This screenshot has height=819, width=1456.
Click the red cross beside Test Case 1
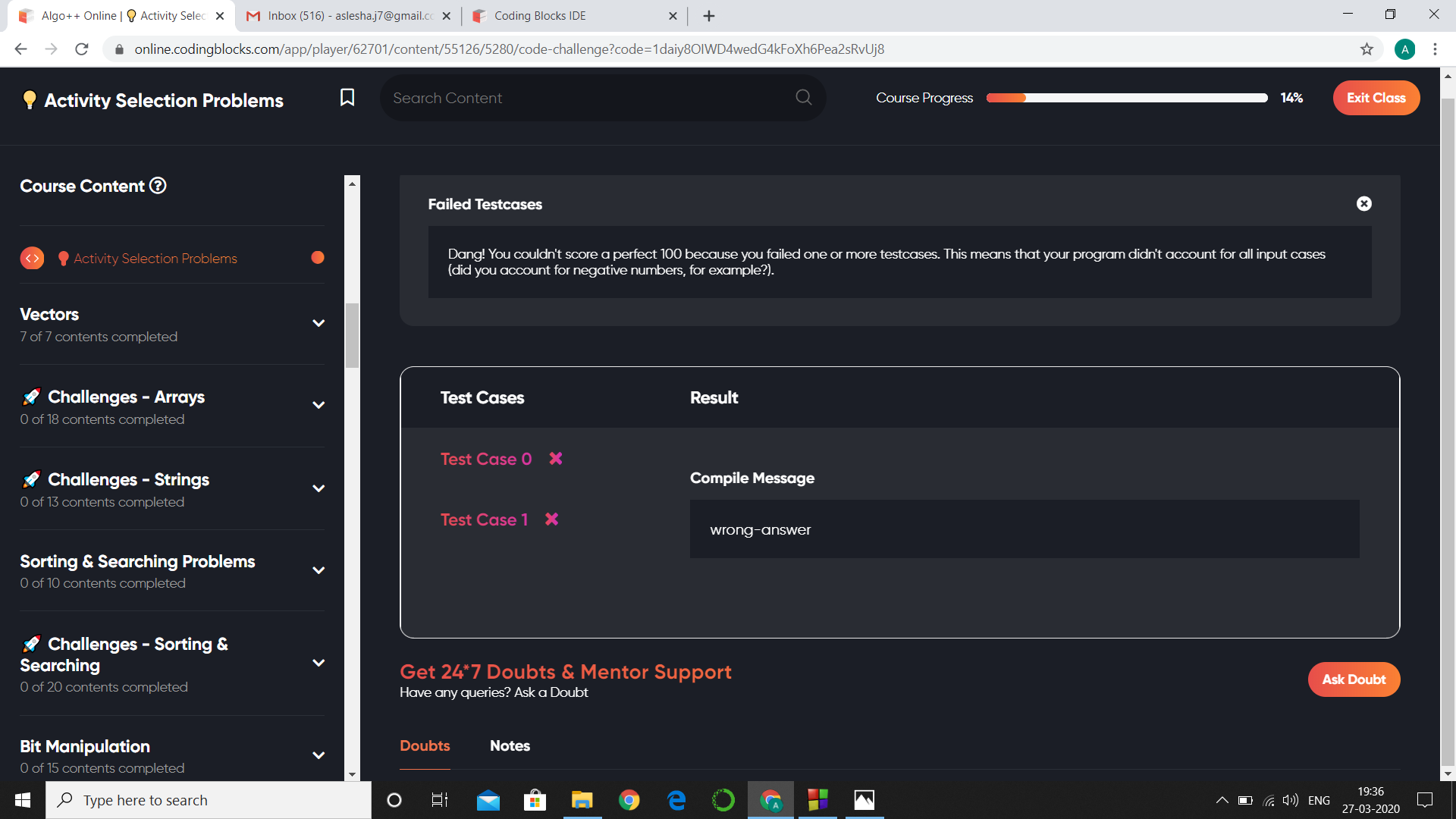pyautogui.click(x=551, y=519)
